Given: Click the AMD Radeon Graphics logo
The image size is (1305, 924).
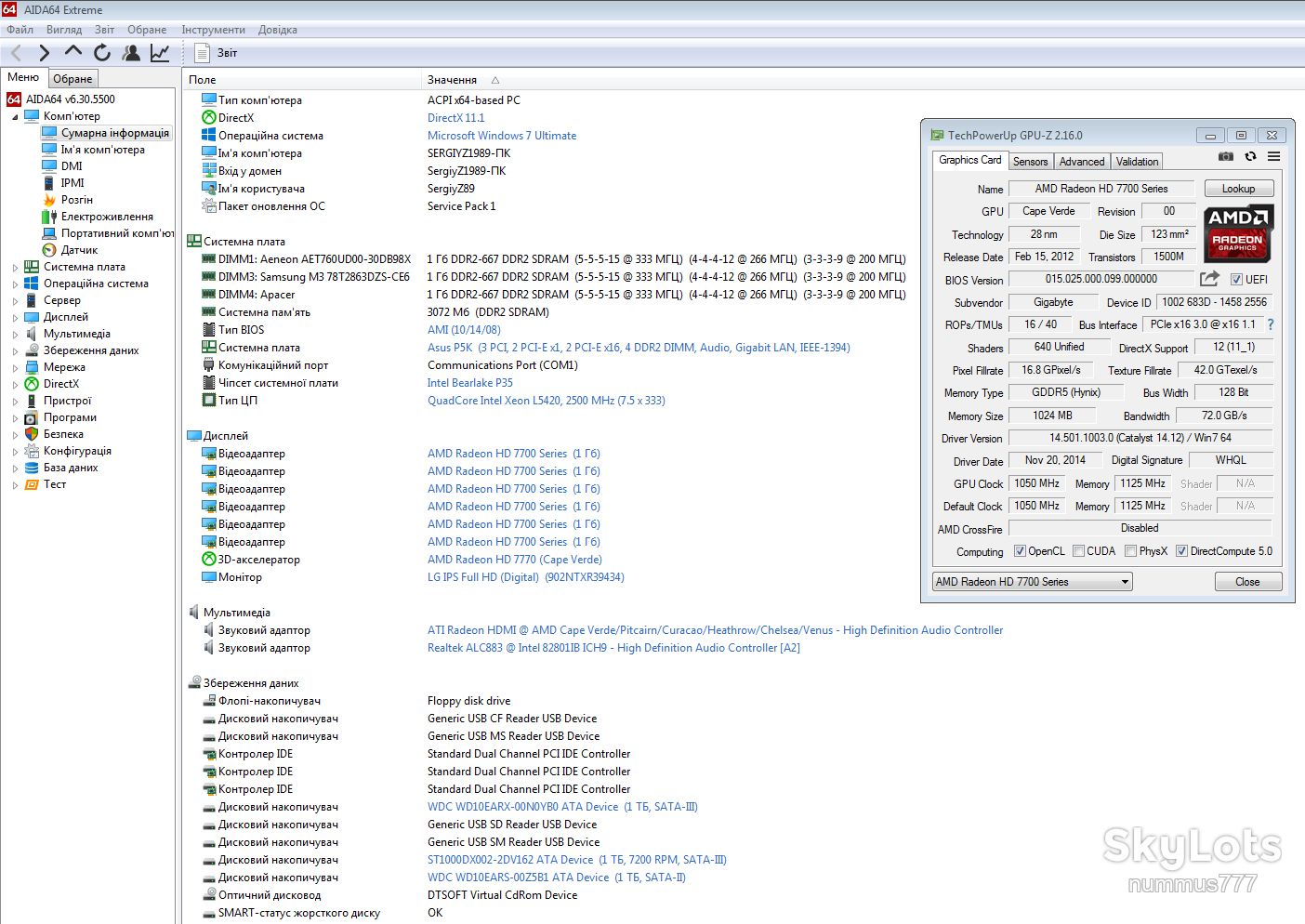Looking at the screenshot, I should [1238, 234].
